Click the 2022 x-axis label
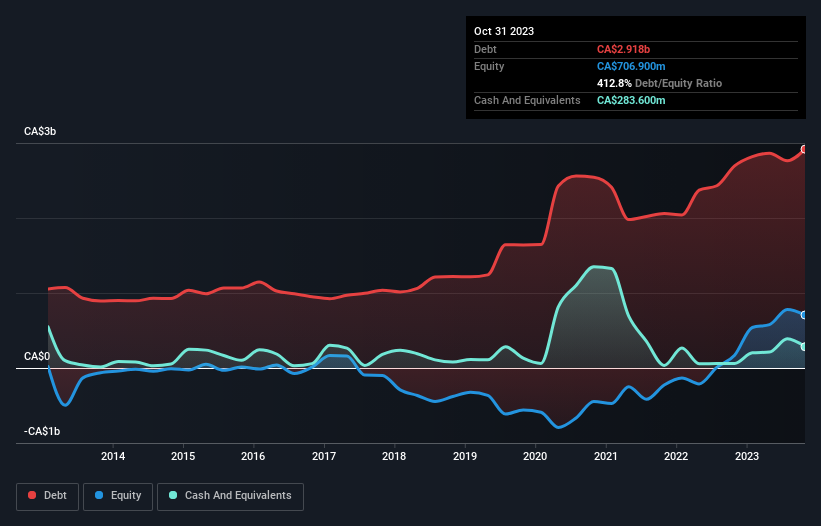This screenshot has height=526, width=821. tap(676, 456)
